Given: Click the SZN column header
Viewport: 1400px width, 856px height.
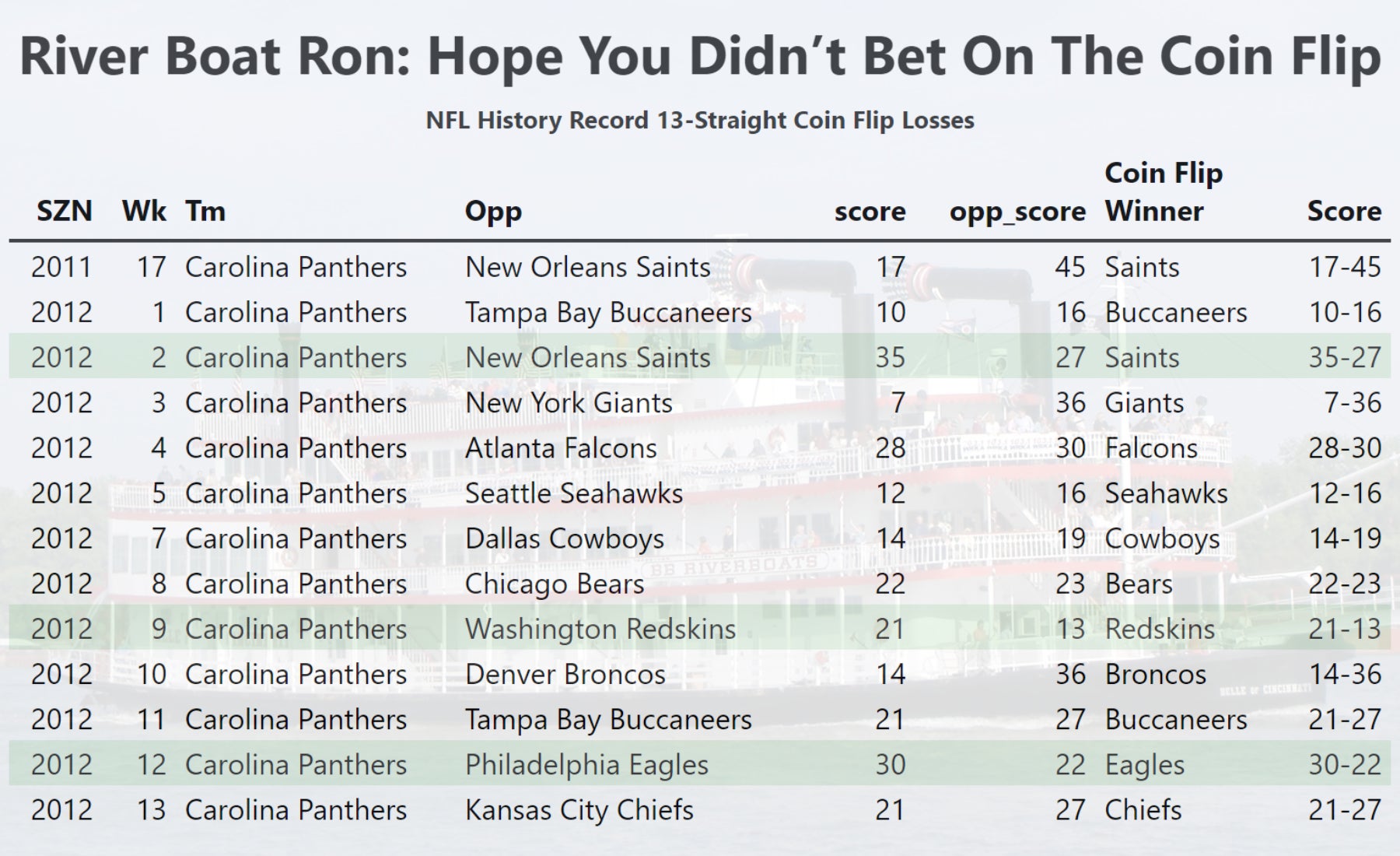Looking at the screenshot, I should (65, 211).
